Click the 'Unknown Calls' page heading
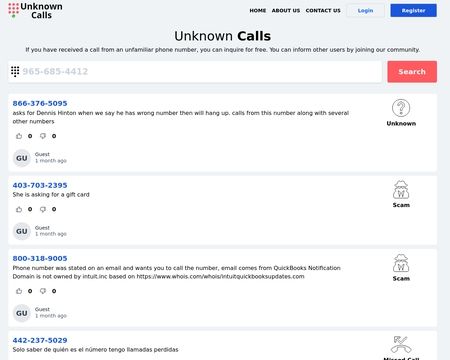This screenshot has width=450, height=360. click(223, 36)
